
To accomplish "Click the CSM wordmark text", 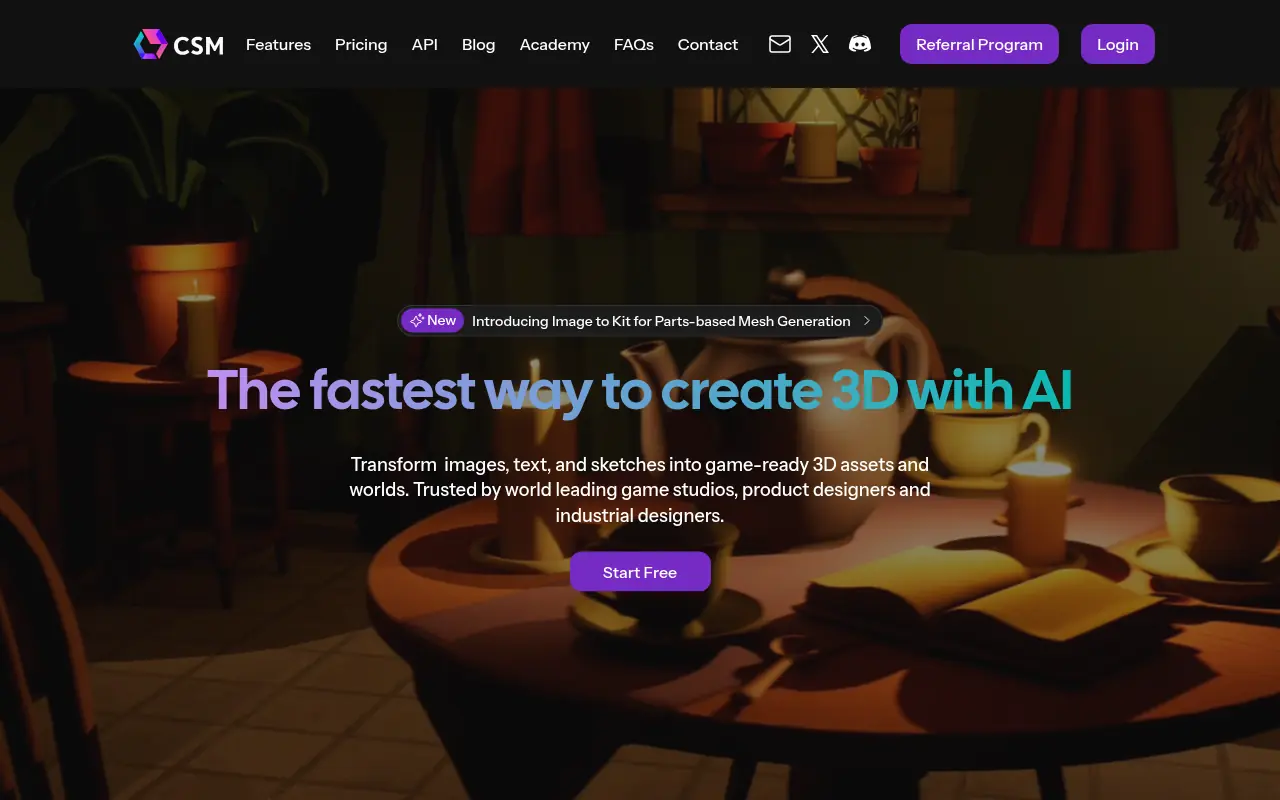I will [x=198, y=45].
